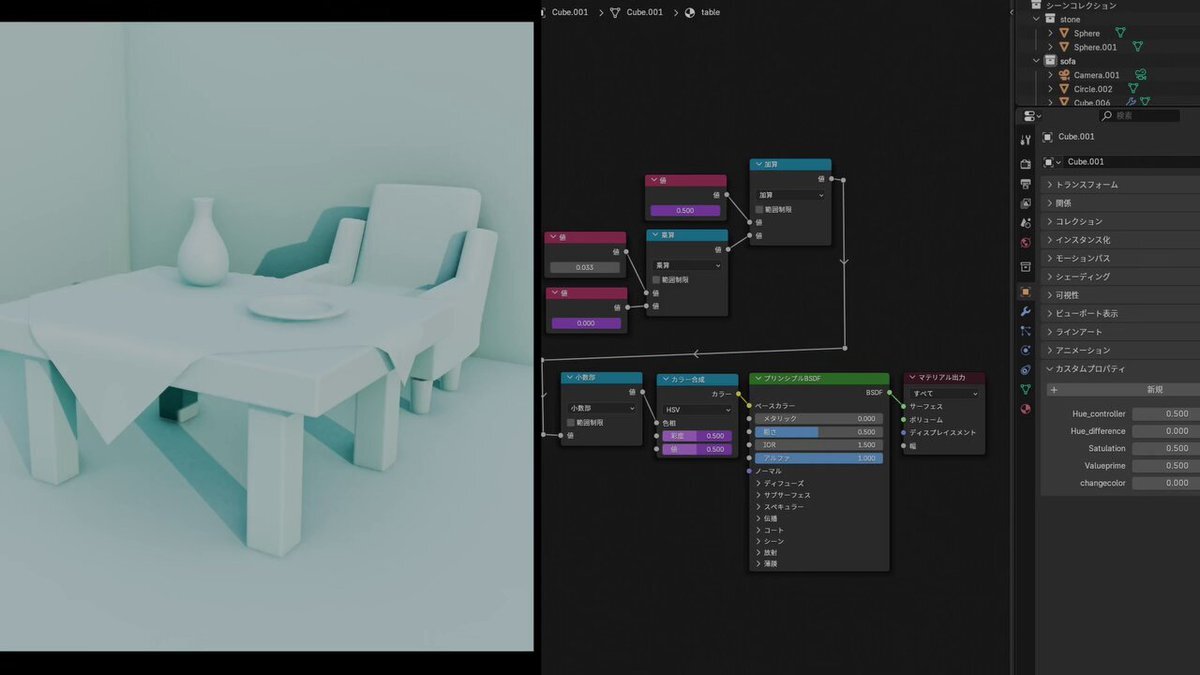Open the Render properties tab icon

[1025, 163]
